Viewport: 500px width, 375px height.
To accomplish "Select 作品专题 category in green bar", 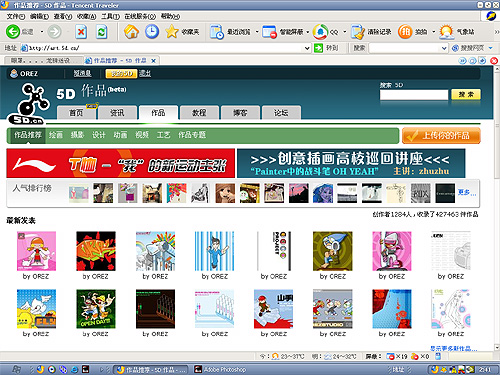I will 192,135.
